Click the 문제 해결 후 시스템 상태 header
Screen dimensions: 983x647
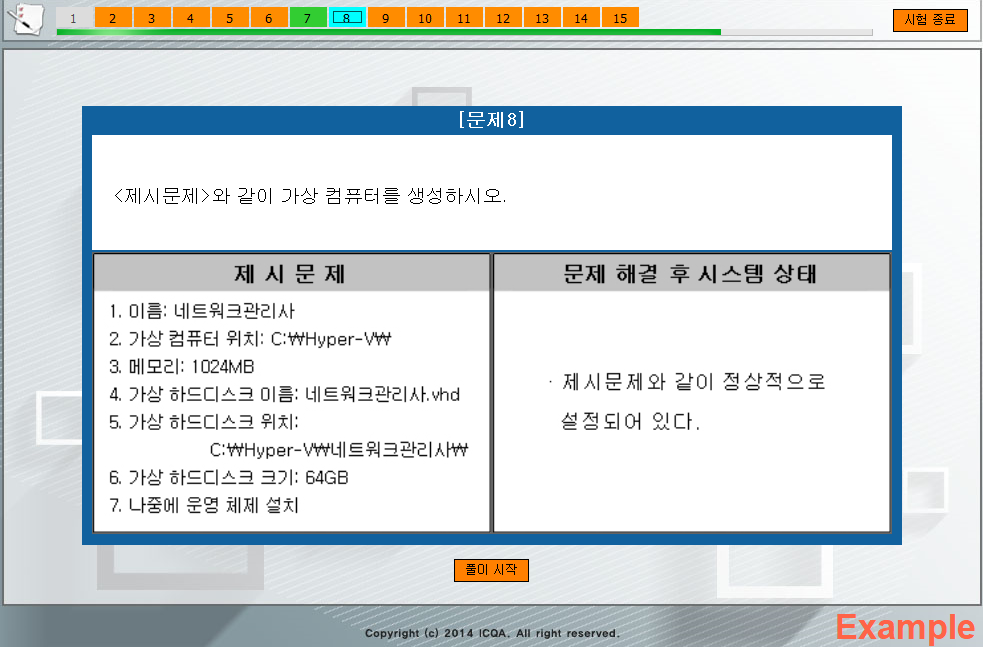691,274
